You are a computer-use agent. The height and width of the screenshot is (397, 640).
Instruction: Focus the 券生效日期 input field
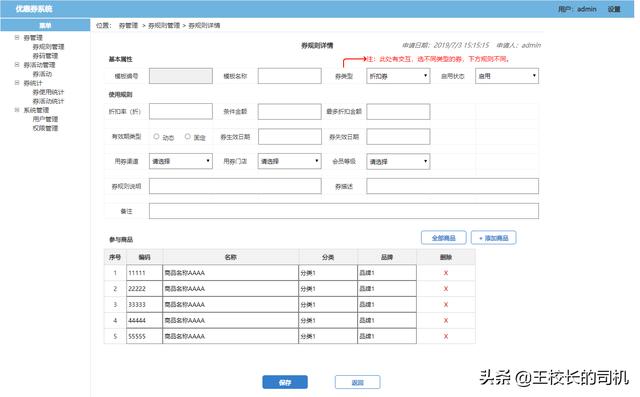click(x=289, y=137)
